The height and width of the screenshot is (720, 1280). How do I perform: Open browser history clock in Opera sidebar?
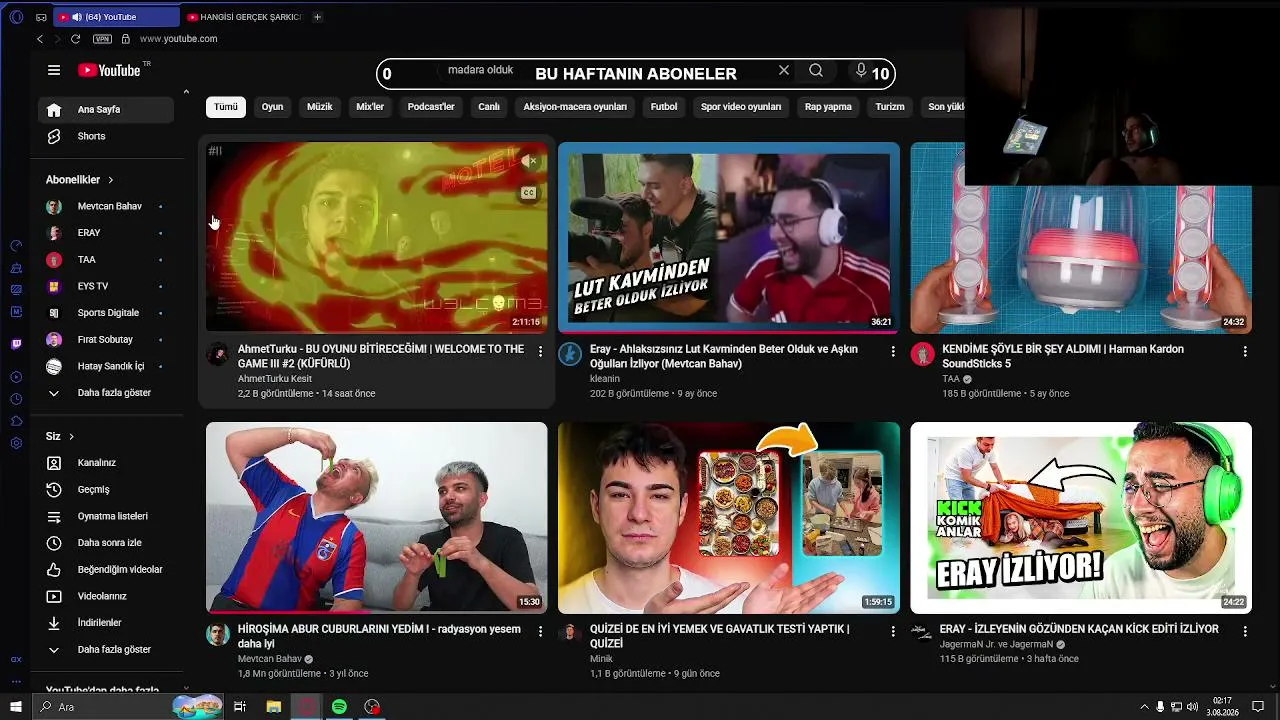pos(16,399)
